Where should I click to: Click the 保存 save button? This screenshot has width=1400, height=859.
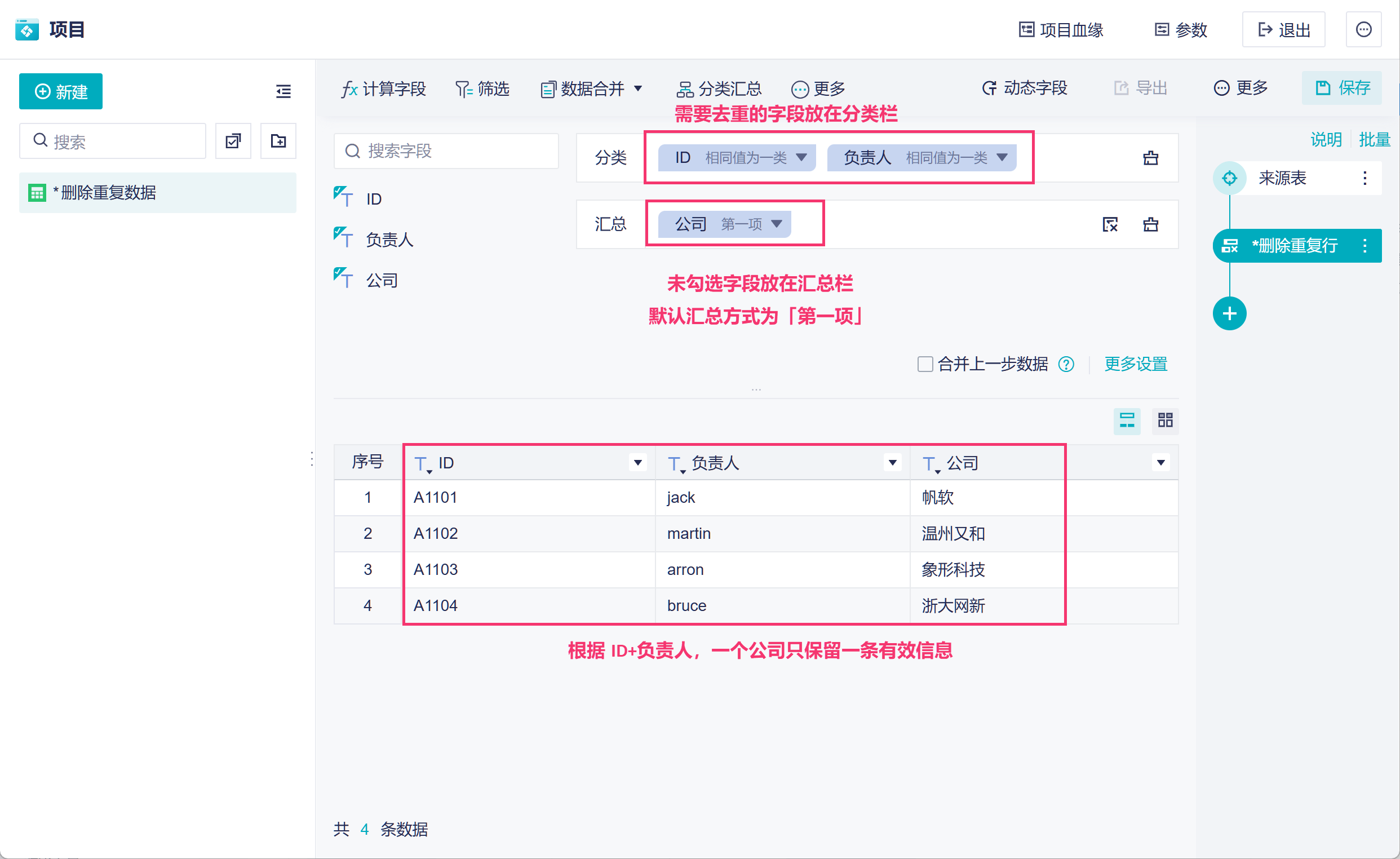pyautogui.click(x=1342, y=88)
